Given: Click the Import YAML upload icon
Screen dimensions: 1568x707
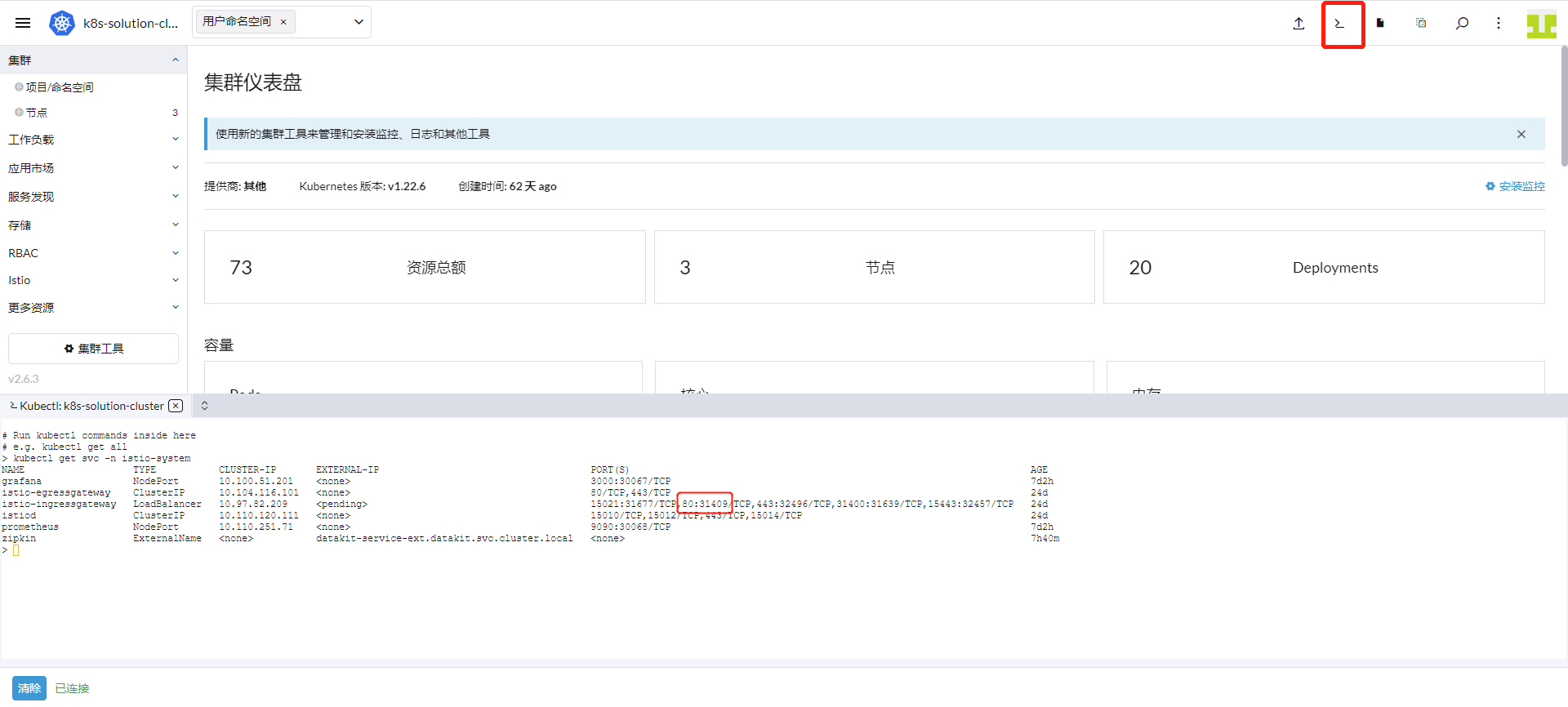Looking at the screenshot, I should [x=1298, y=23].
